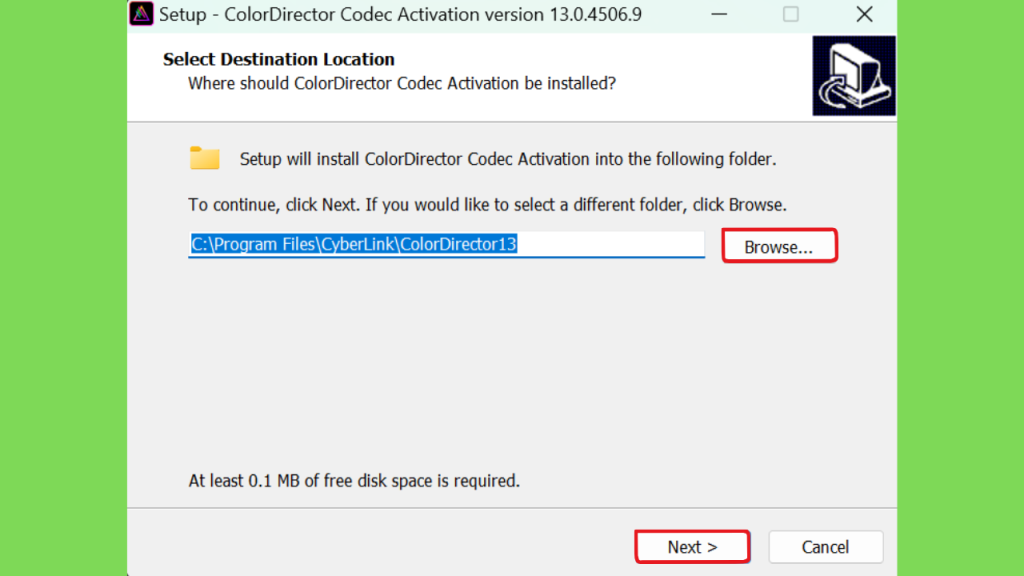The image size is (1024, 576).
Task: Click the Select Destination Location heading
Action: [x=279, y=59]
